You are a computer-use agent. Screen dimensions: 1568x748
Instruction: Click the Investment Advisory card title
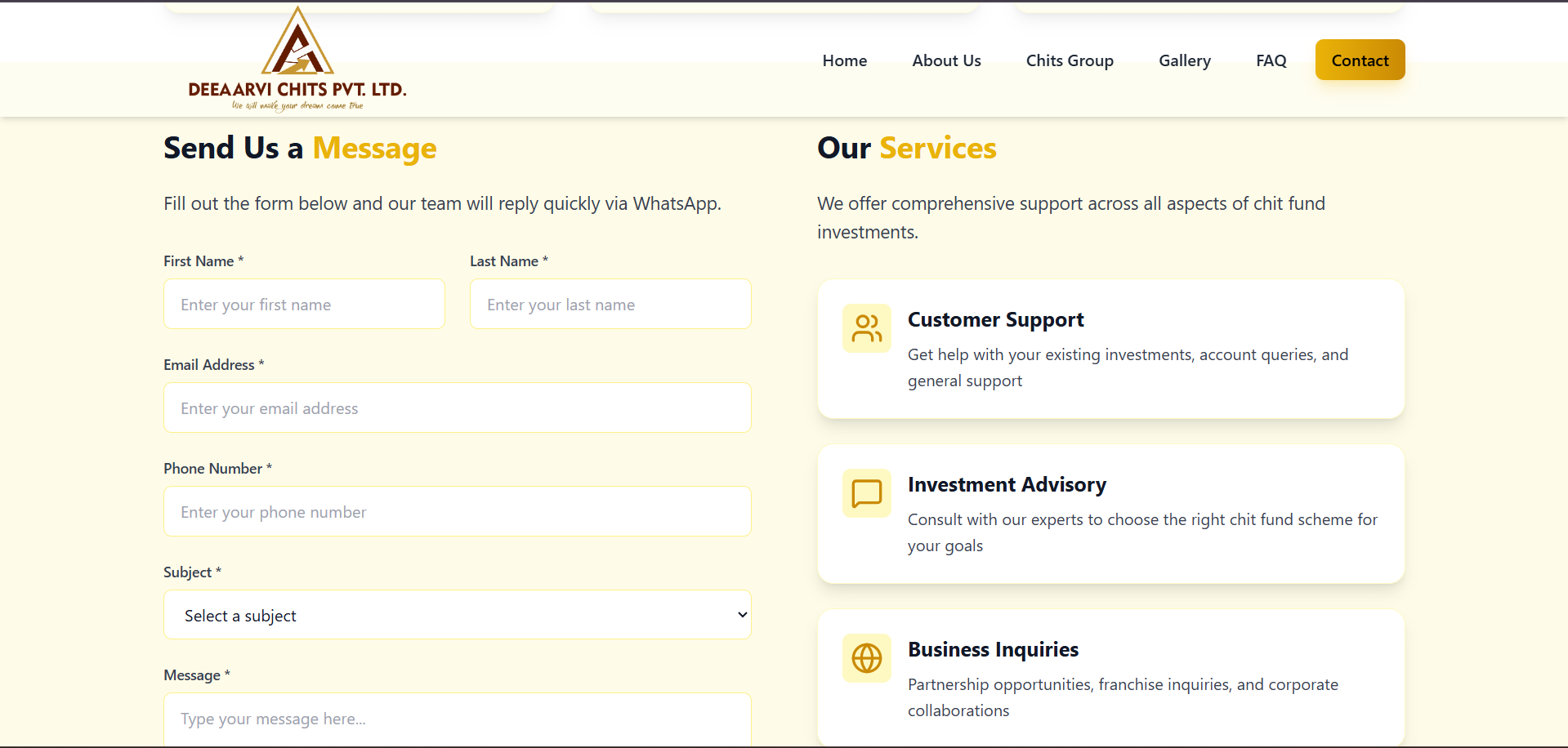[1007, 485]
